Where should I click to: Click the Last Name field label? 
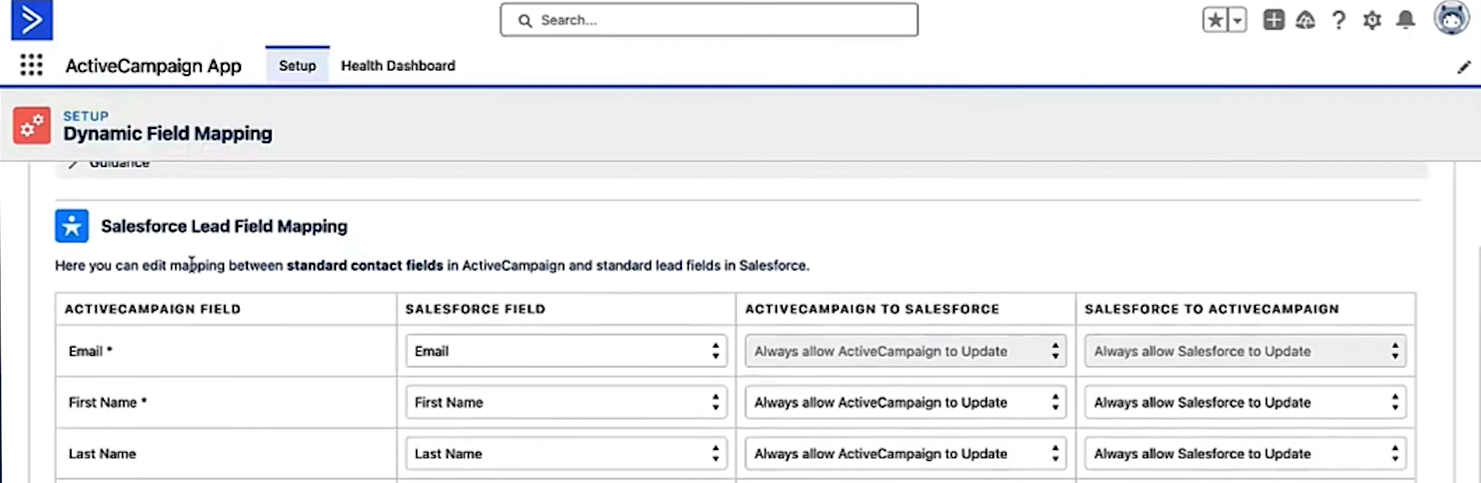pyautogui.click(x=102, y=453)
